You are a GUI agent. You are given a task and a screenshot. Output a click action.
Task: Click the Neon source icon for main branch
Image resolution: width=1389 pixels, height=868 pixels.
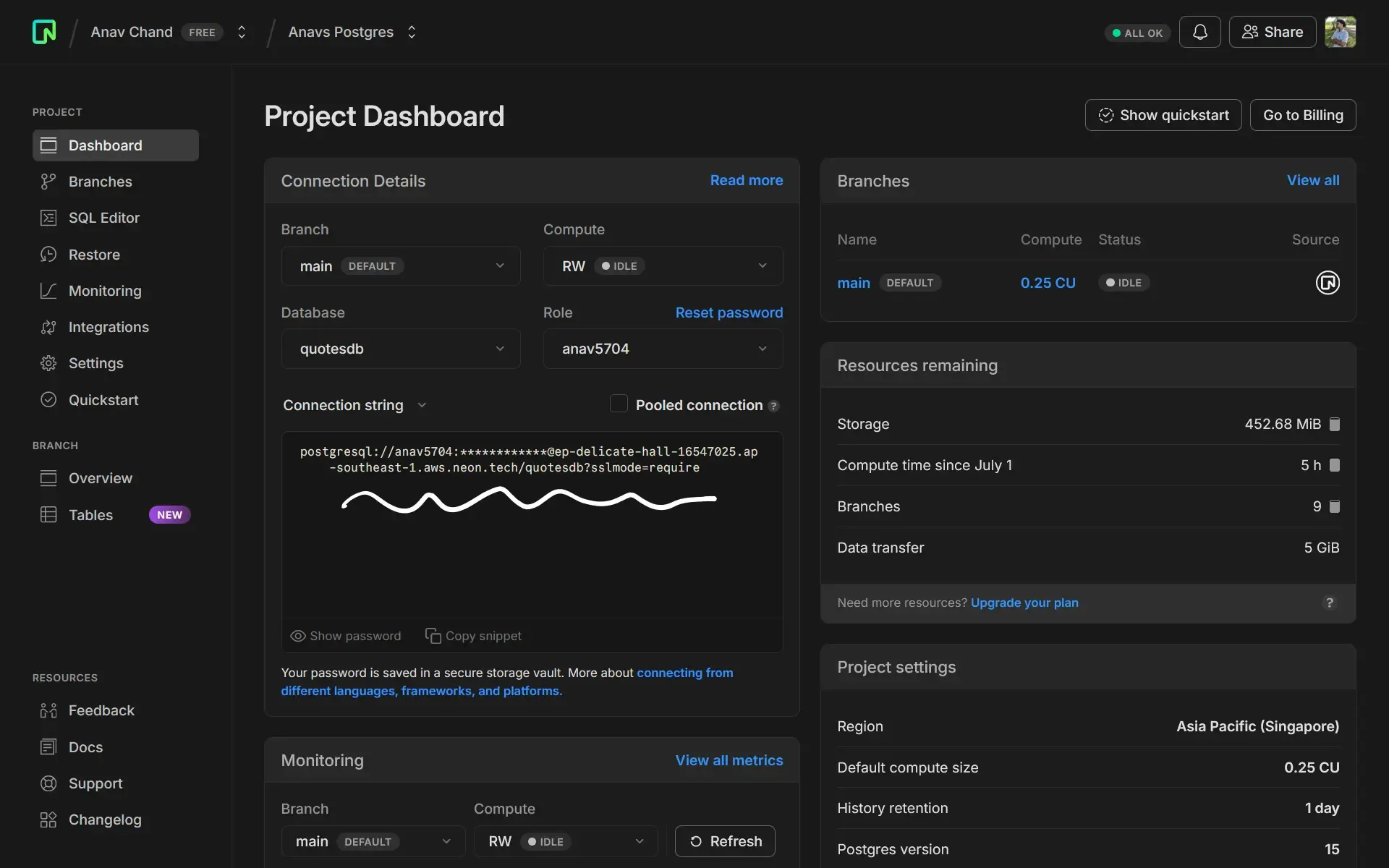coord(1327,283)
